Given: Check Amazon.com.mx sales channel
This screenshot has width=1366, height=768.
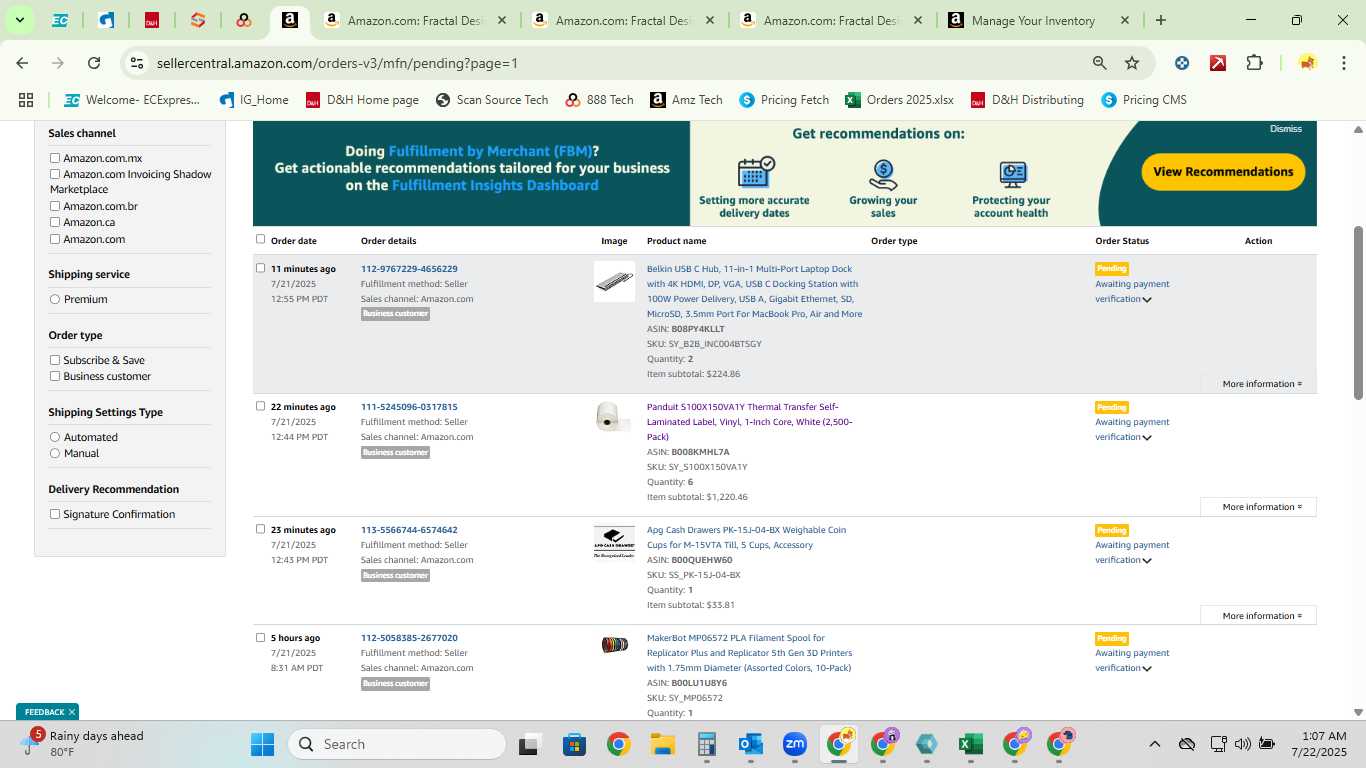Looking at the screenshot, I should pyautogui.click(x=55, y=158).
